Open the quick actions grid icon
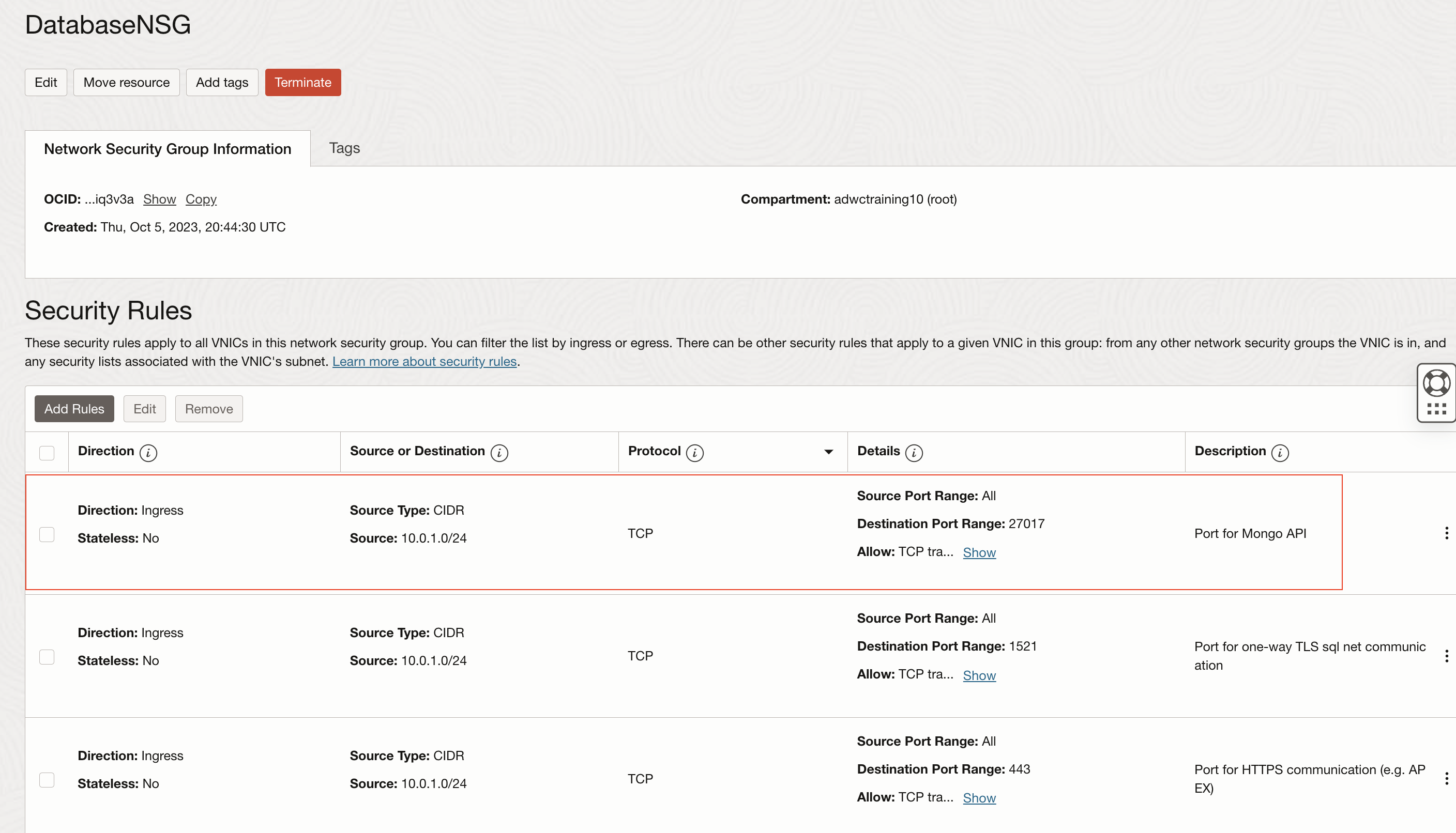Image resolution: width=1456 pixels, height=833 pixels. (x=1436, y=408)
